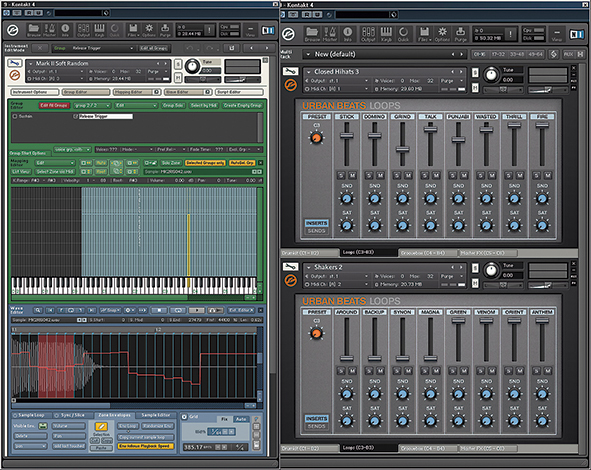Mute the STICK channel in Closed Hihats 3
The image size is (591, 470).
352,175
